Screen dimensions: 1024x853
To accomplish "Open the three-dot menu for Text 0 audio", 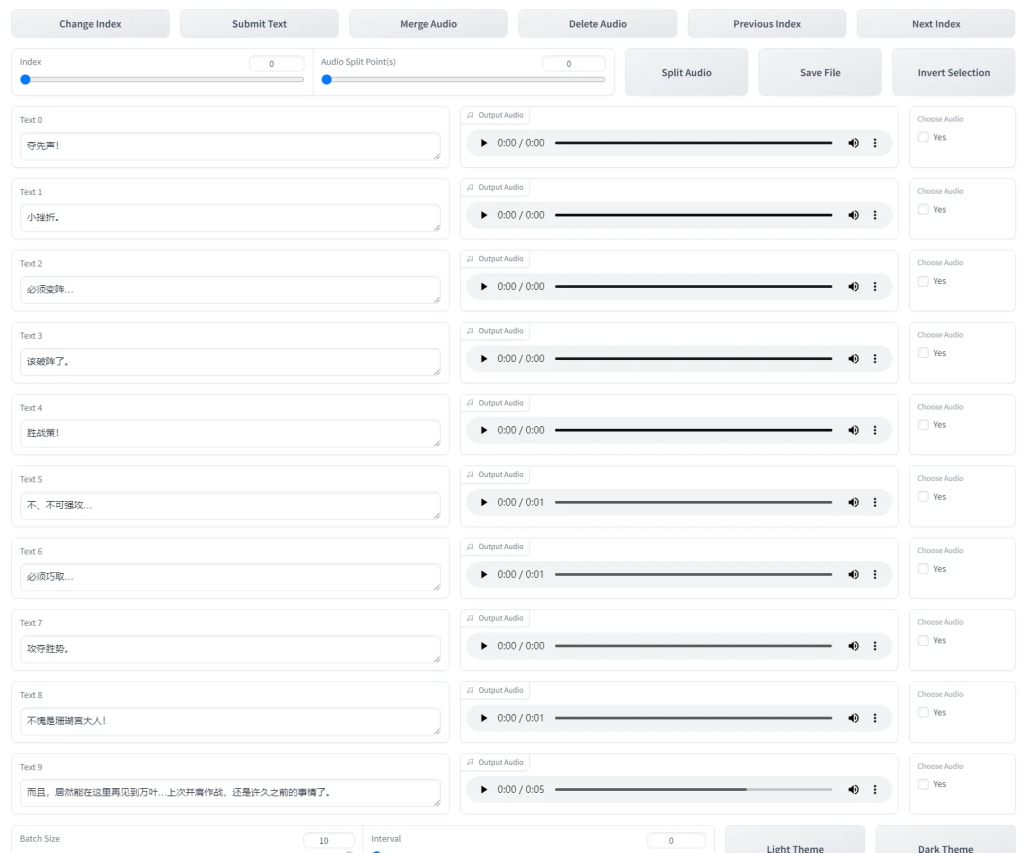I will point(875,143).
